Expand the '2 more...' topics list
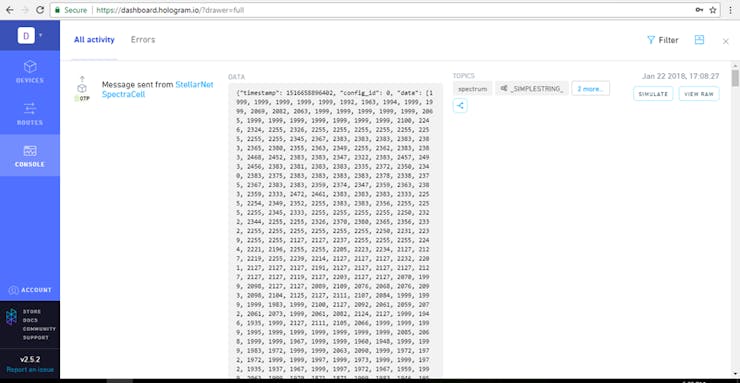This screenshot has width=740, height=383. tap(590, 89)
